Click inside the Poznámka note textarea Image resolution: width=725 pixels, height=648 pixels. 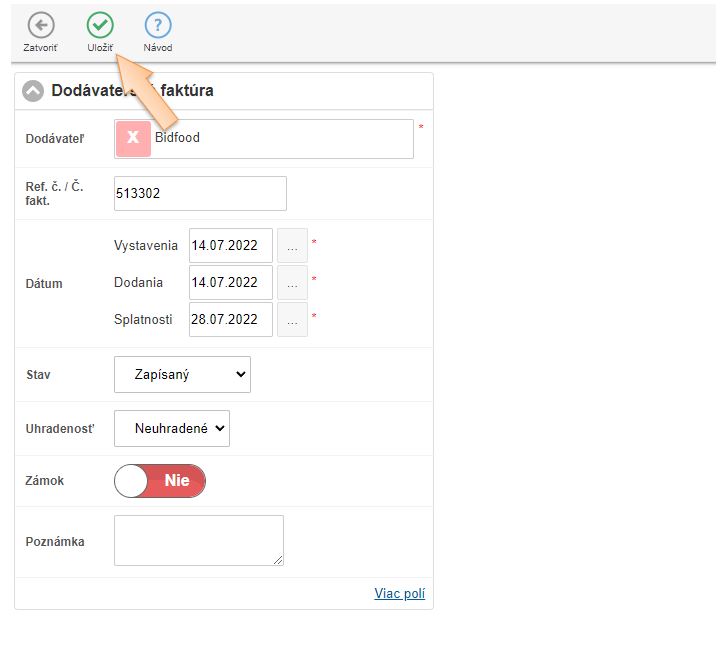pos(198,540)
